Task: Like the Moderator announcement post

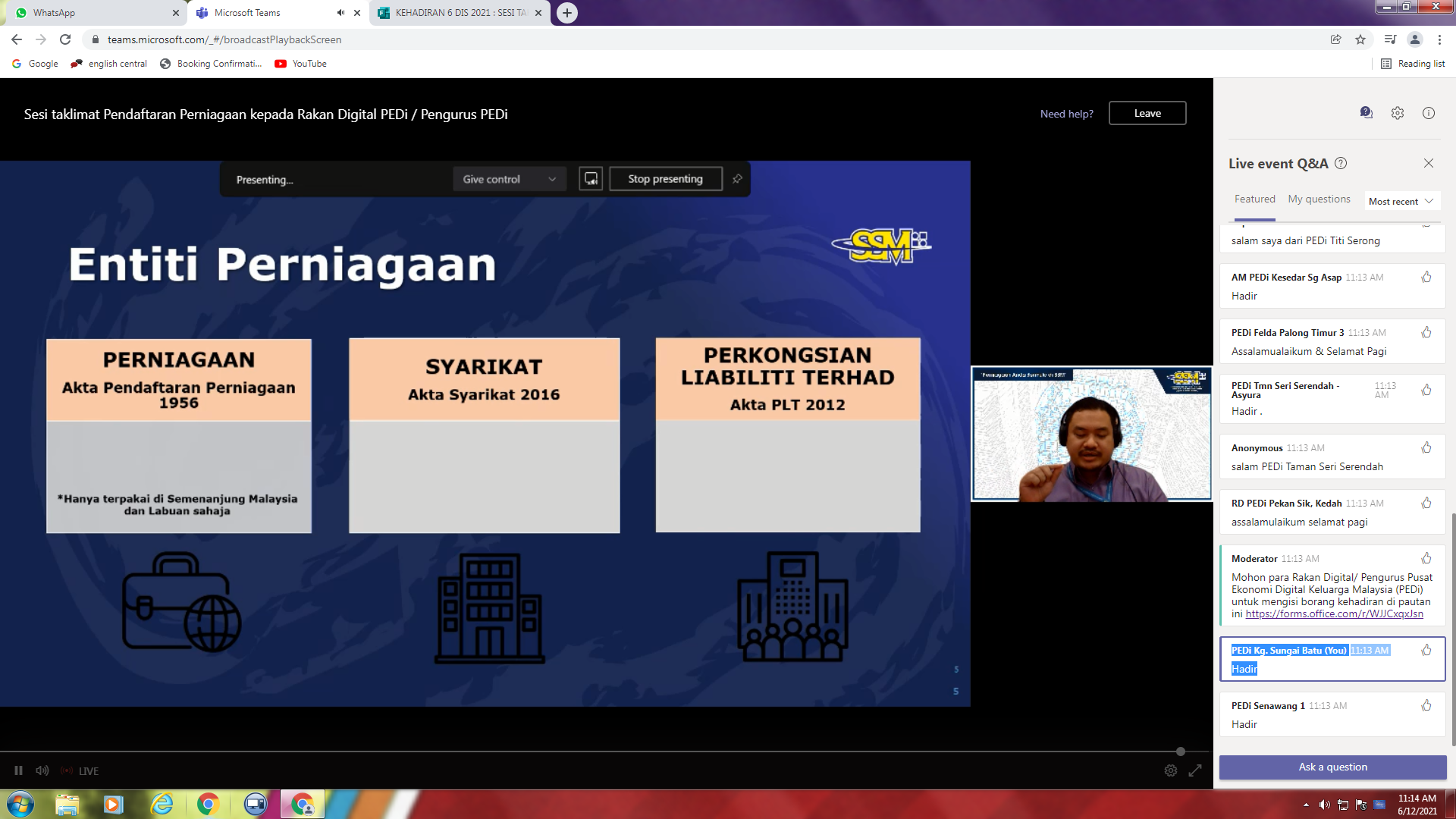Action: coord(1426,559)
